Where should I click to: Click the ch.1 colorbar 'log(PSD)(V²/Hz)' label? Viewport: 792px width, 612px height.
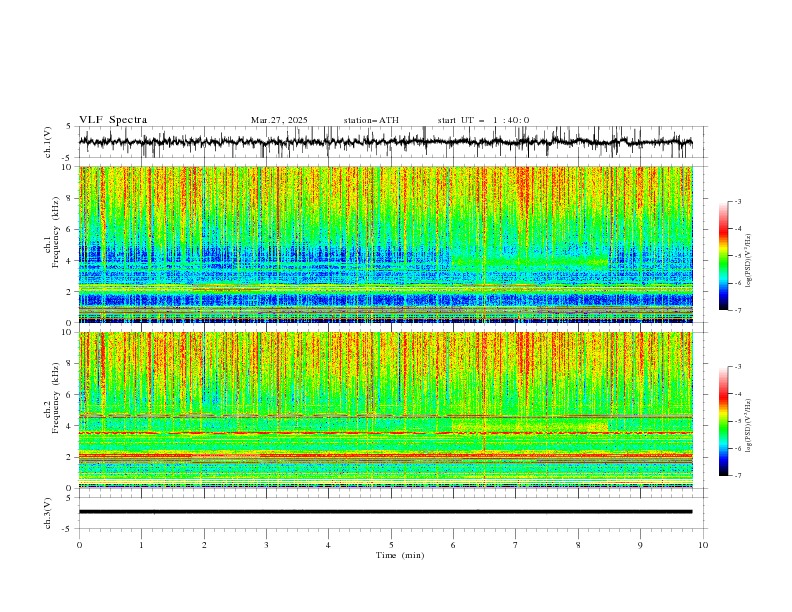[748, 261]
